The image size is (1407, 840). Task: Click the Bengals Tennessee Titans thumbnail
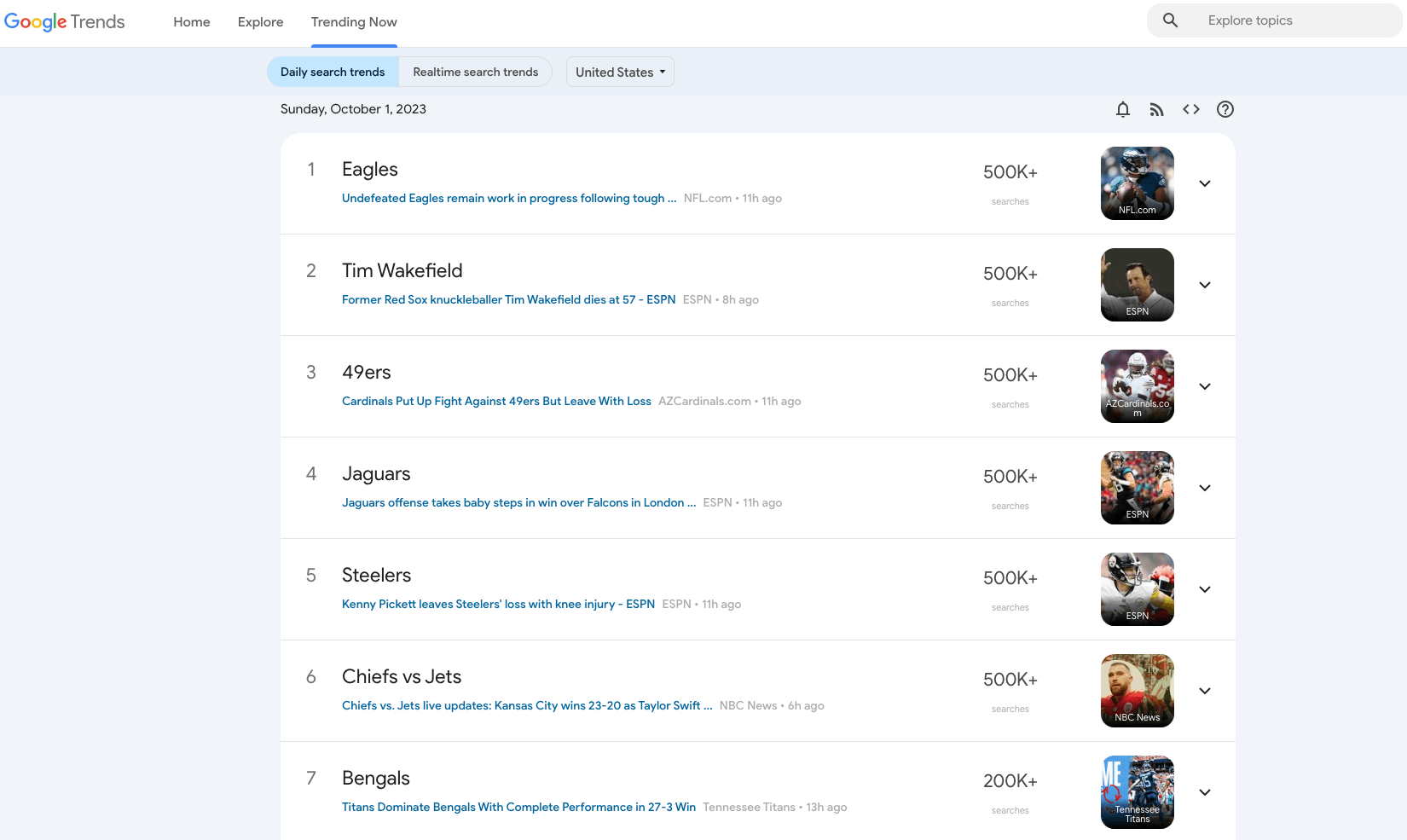point(1137,792)
